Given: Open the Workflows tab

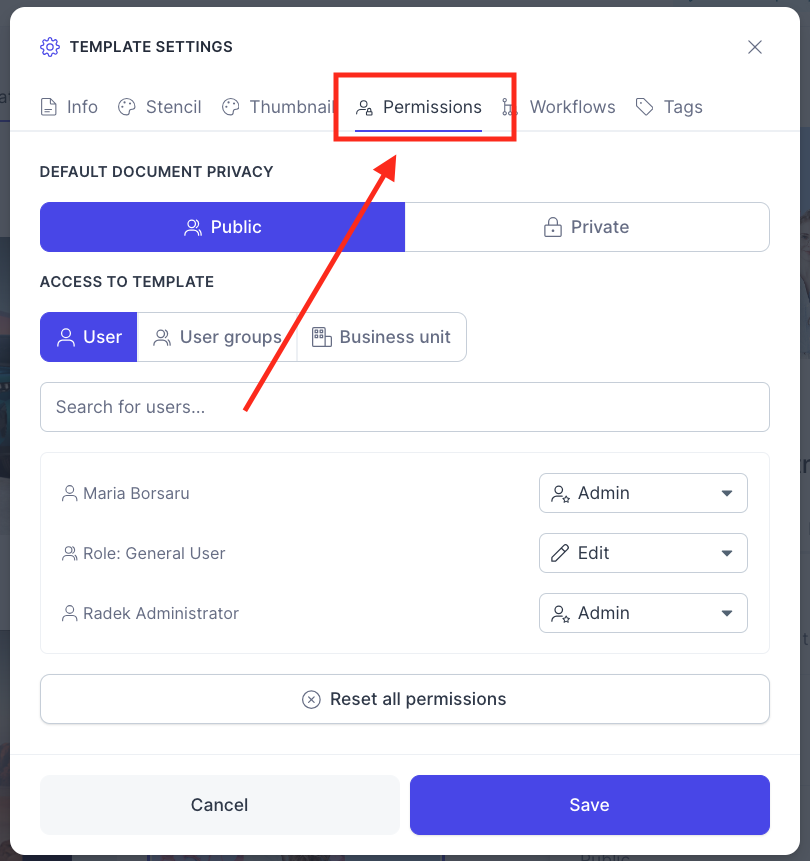Looking at the screenshot, I should tap(558, 107).
